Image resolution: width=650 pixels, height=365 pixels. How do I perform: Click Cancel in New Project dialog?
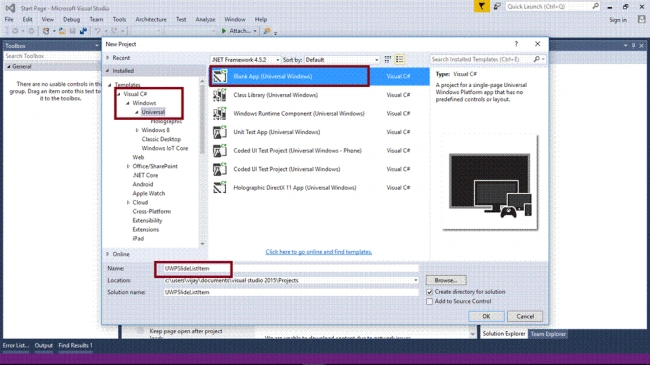[525, 316]
